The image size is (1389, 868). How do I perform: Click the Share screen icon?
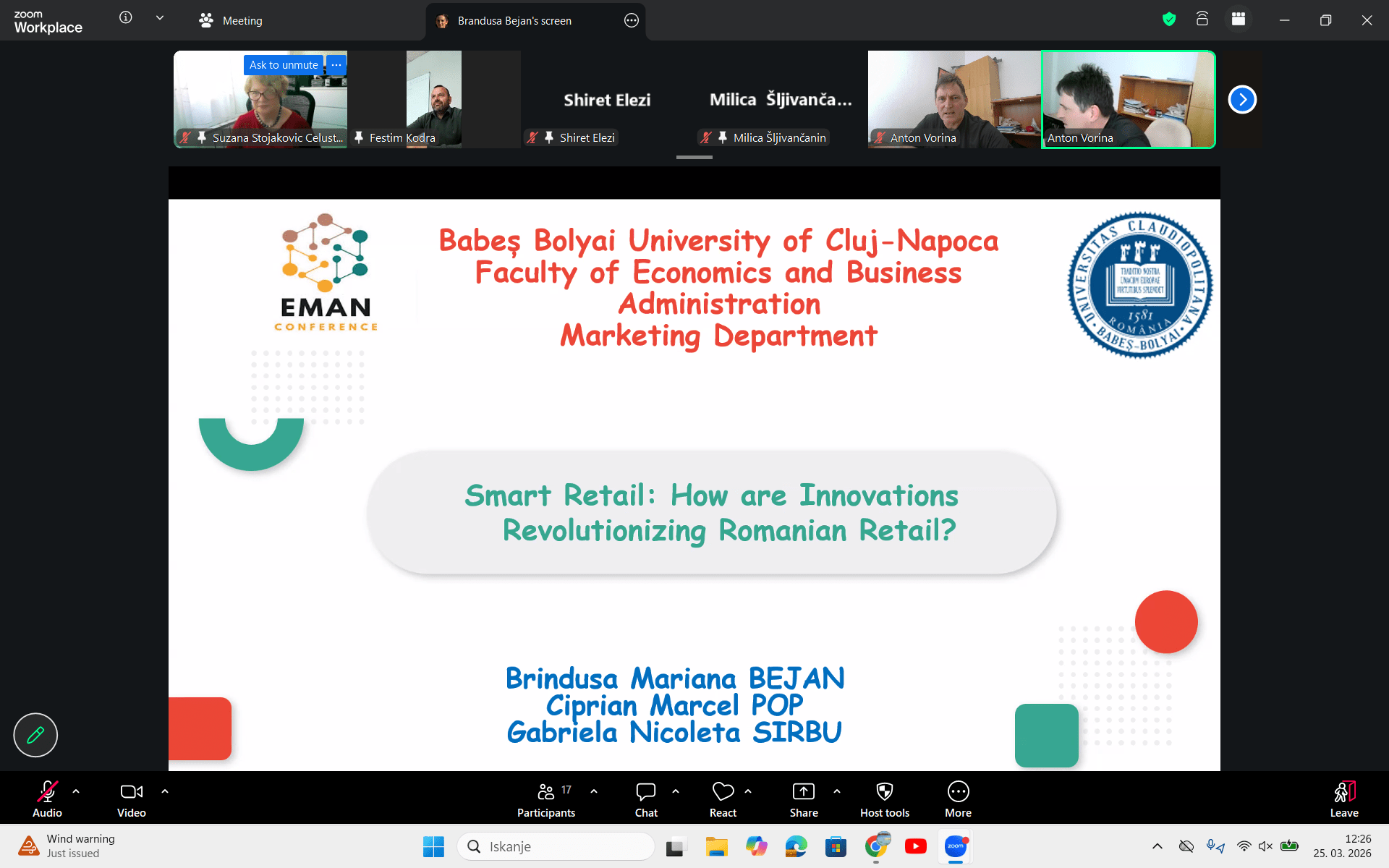[x=803, y=792]
